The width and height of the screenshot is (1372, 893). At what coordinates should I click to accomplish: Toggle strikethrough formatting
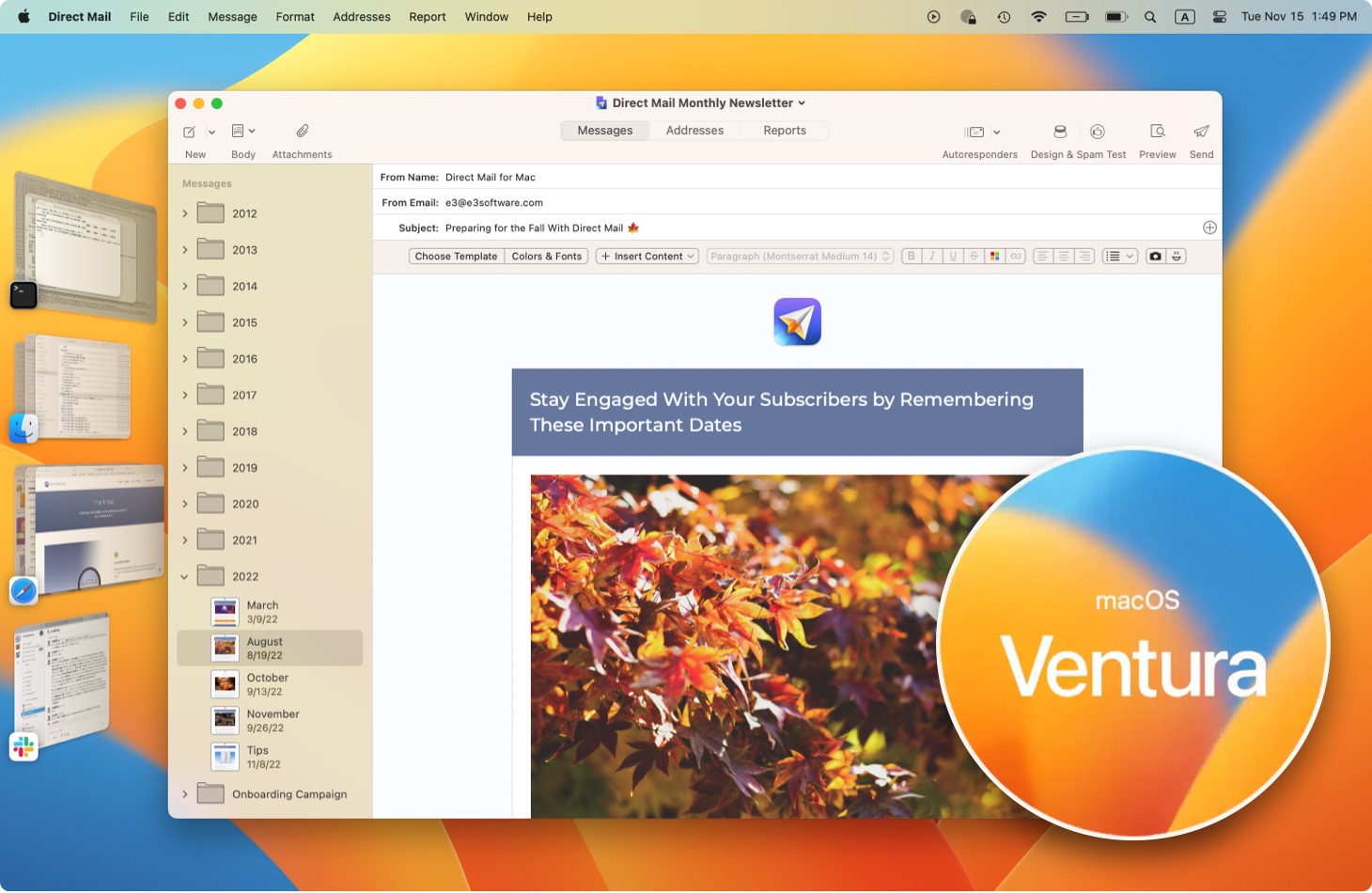coord(974,256)
